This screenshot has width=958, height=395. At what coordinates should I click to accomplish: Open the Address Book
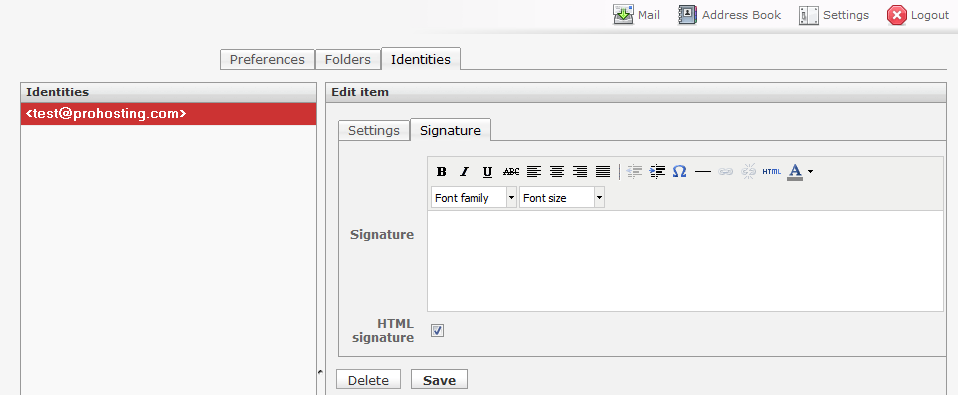[x=729, y=15]
